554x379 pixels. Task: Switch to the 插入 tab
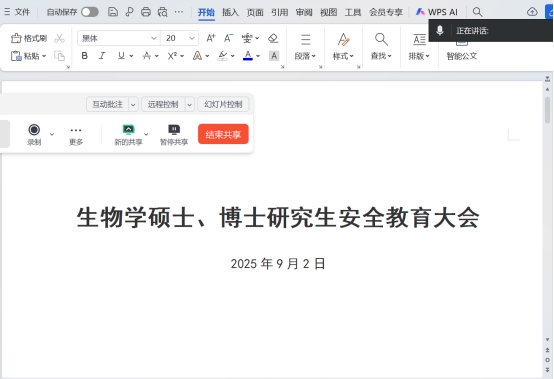[x=230, y=12]
